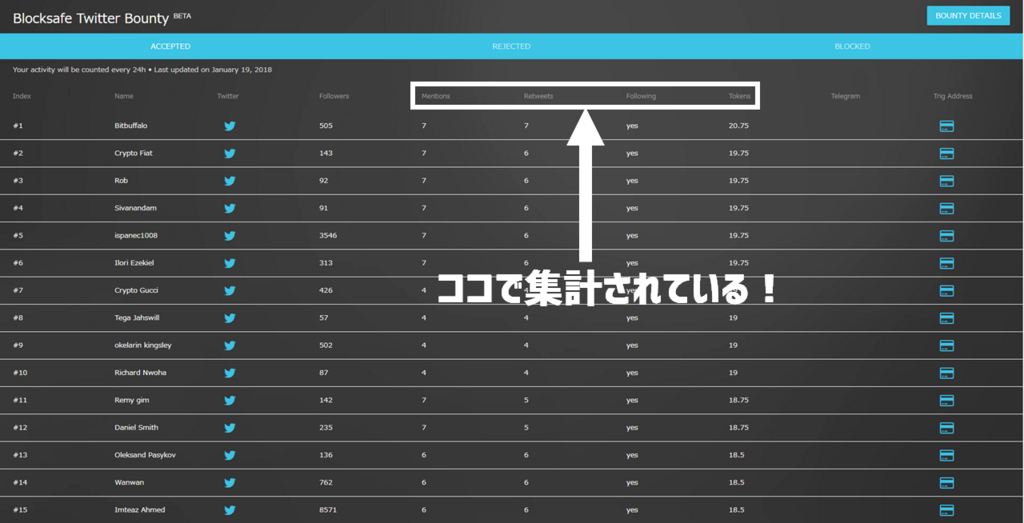The image size is (1024, 523).
Task: Show Tega Jahswill's Trig Address card icon
Action: coord(946,318)
